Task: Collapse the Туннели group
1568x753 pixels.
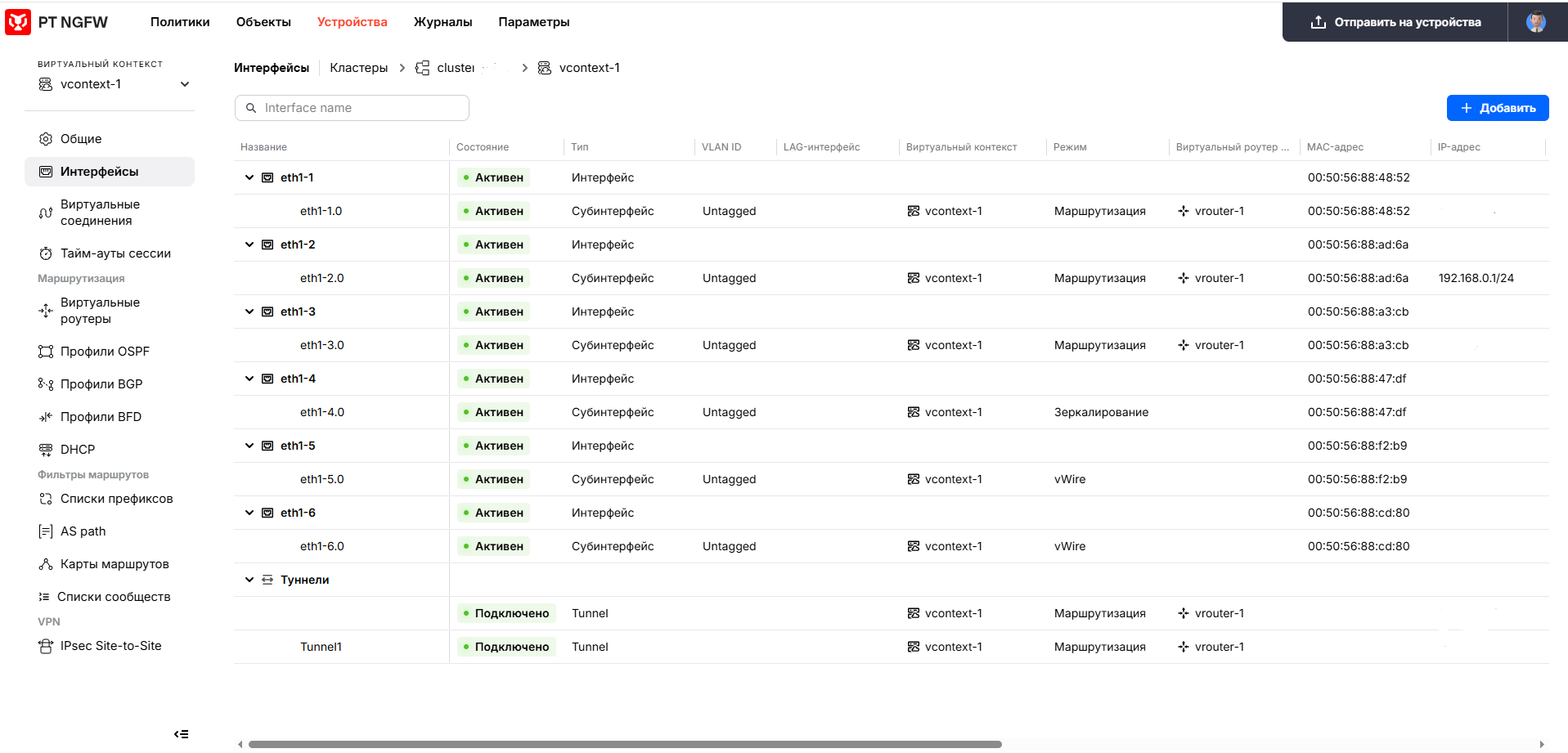Action: point(249,580)
